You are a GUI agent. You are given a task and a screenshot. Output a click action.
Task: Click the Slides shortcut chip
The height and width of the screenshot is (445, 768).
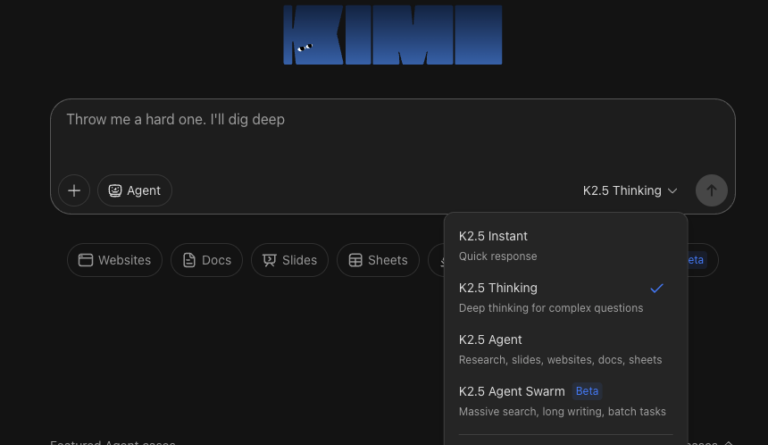coord(289,260)
